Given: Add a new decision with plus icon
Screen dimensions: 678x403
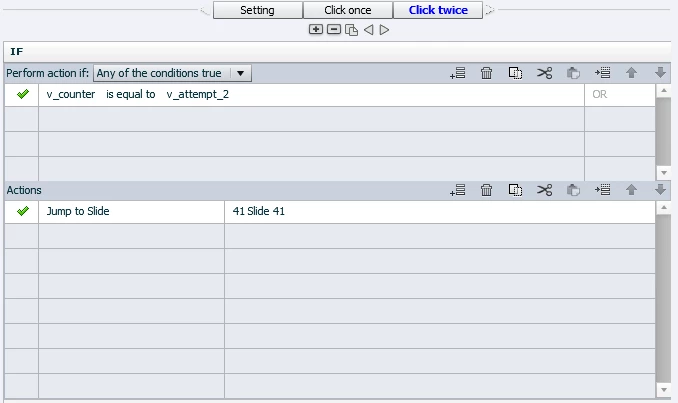Looking at the screenshot, I should tap(316, 29).
